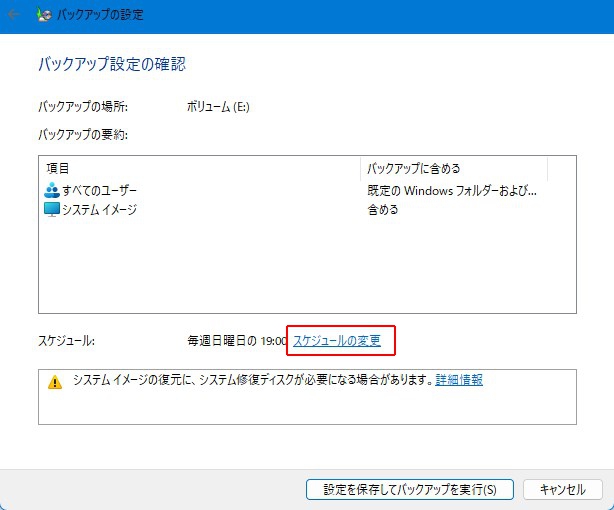
Task: Click the バックアップ設定の確認 heading
Action: (112, 64)
